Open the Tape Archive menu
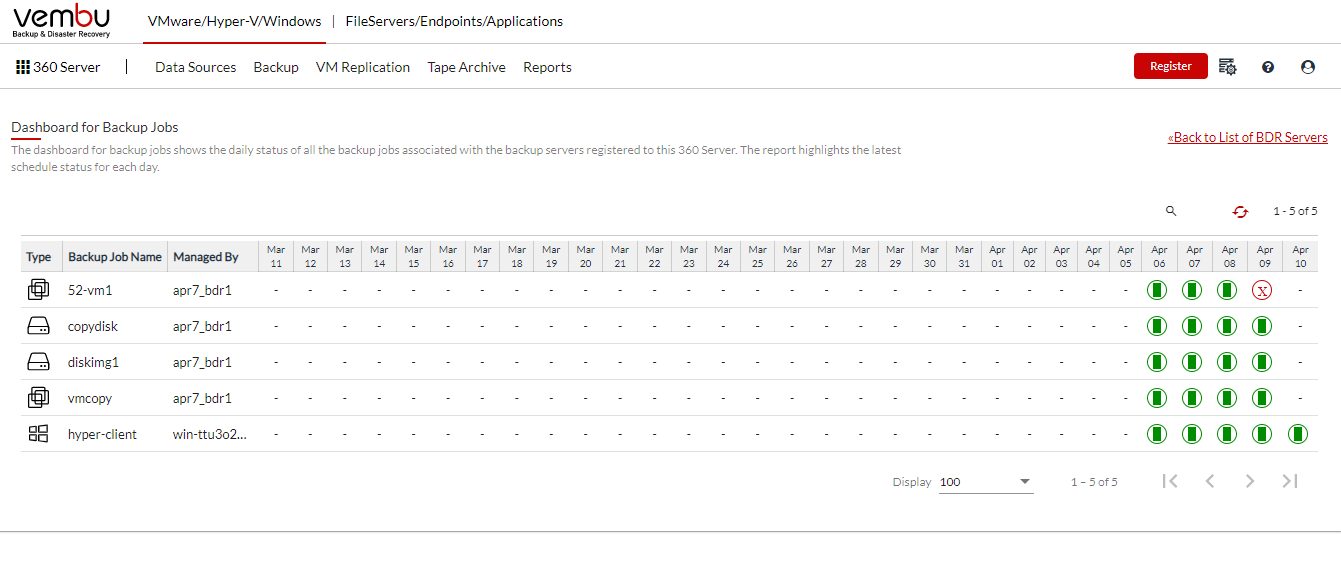The width and height of the screenshot is (1341, 576). (467, 67)
